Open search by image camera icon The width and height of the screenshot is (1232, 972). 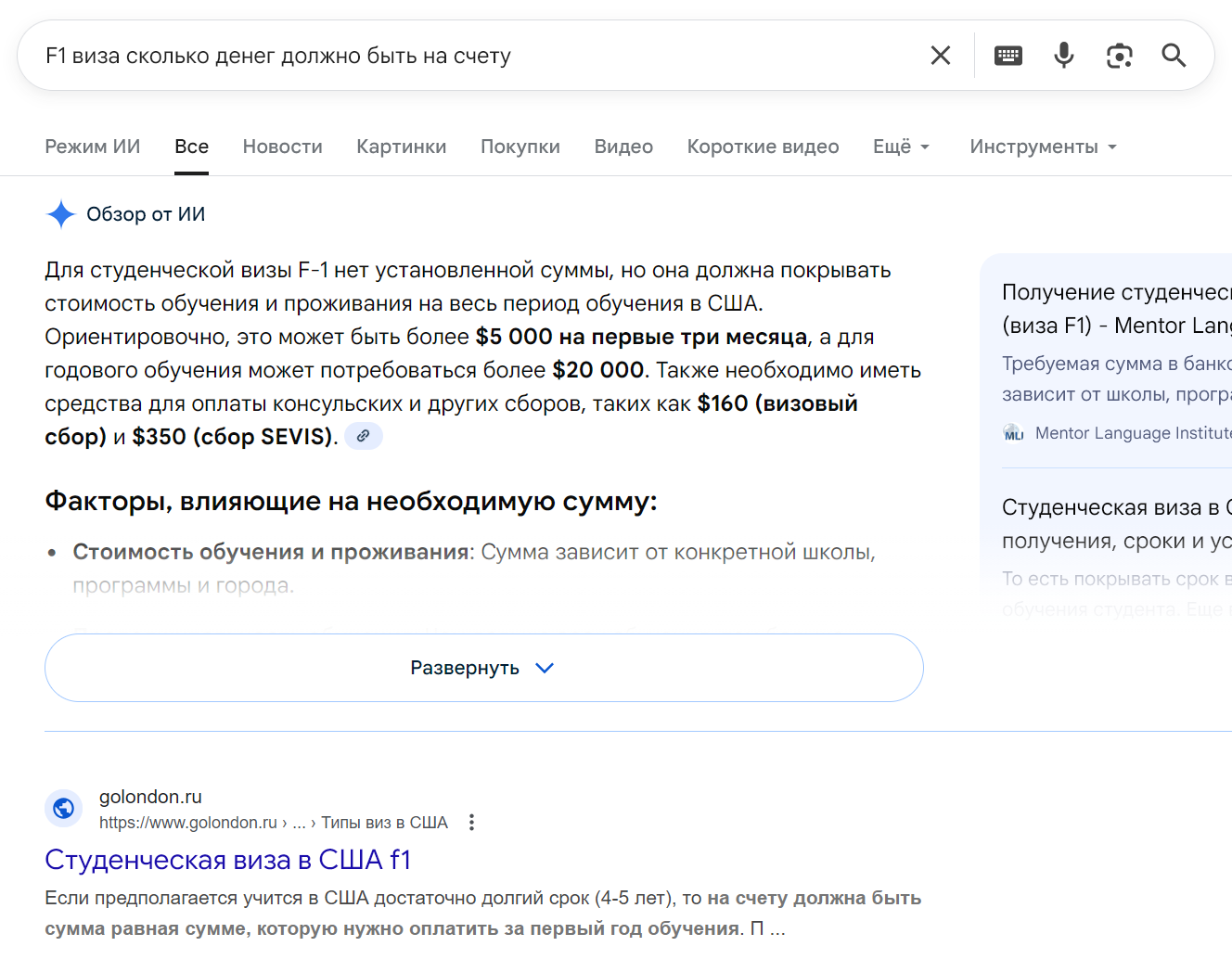(1120, 56)
